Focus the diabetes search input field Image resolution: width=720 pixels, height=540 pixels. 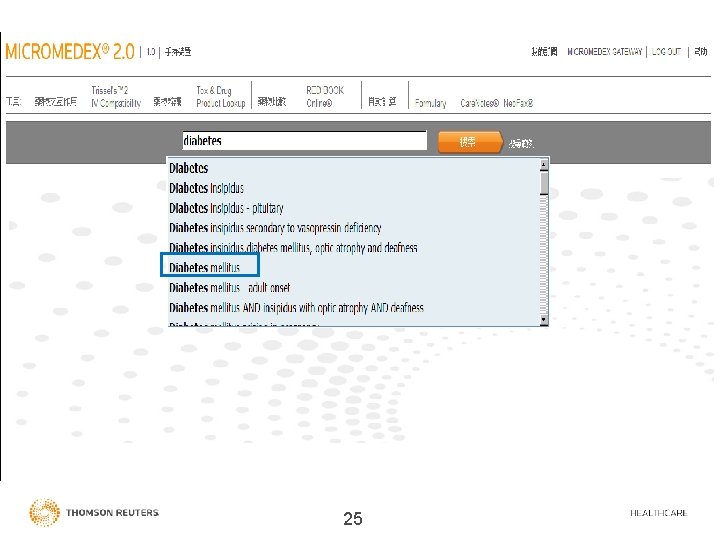(304, 141)
